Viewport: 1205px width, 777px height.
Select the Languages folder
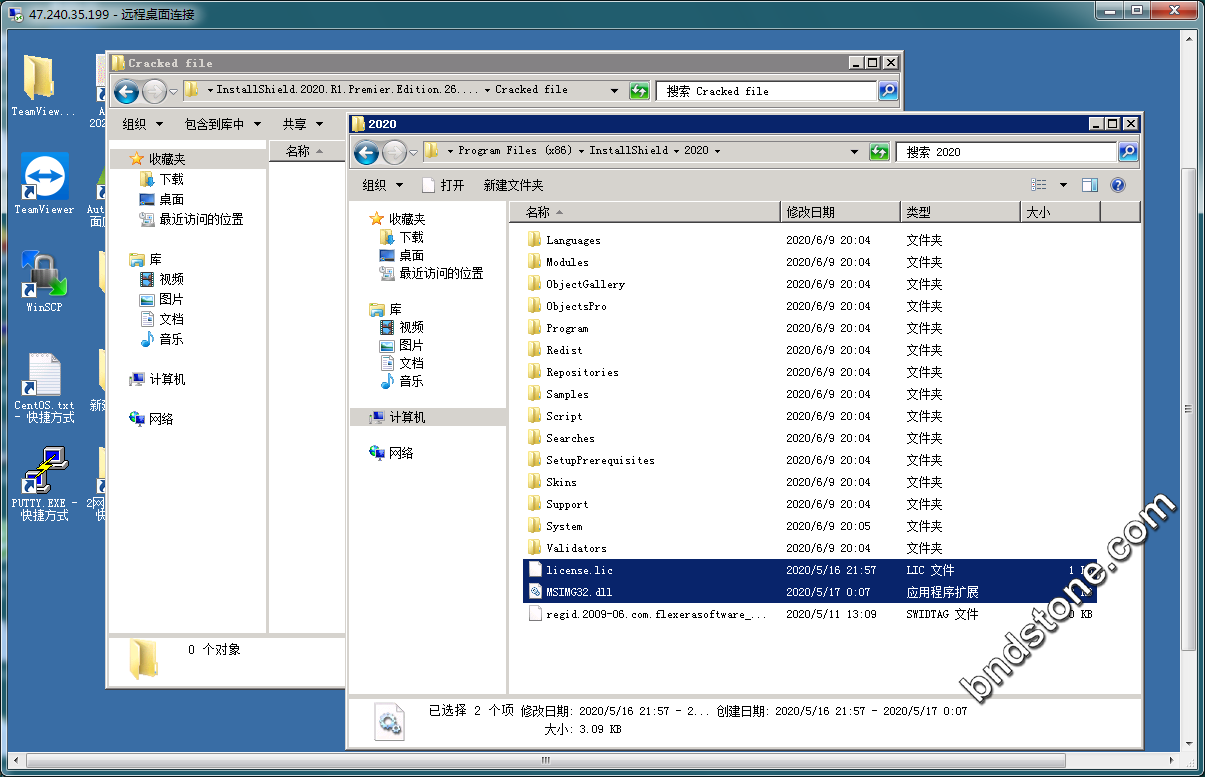click(x=573, y=240)
